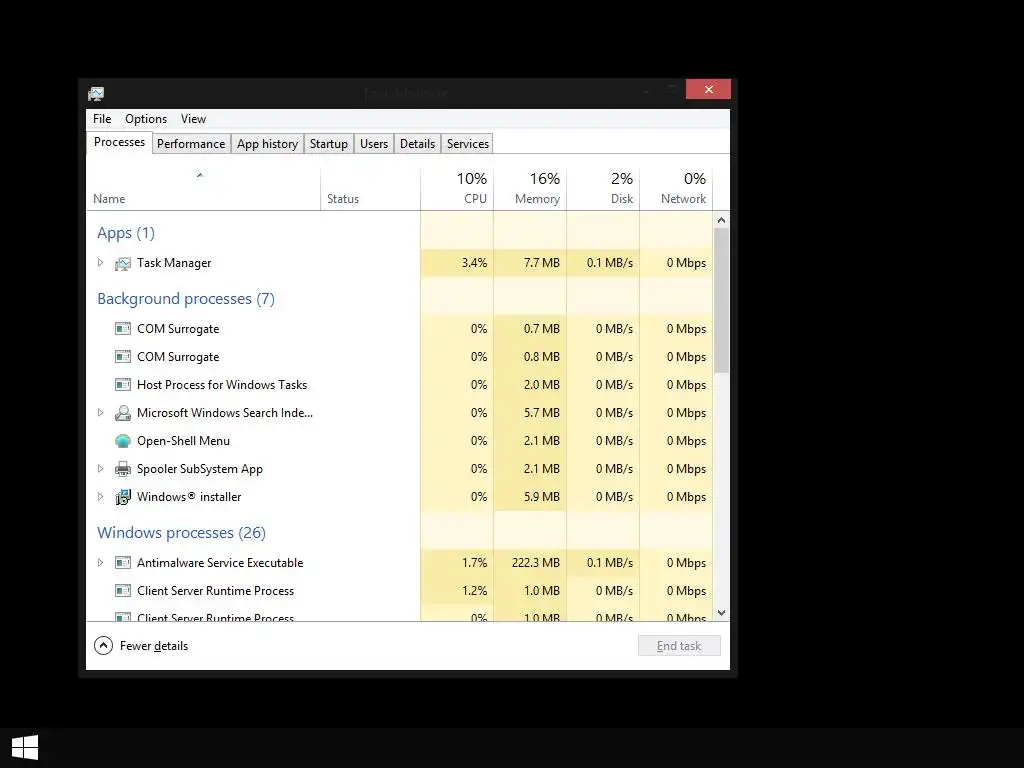
Task: Open the Windows Start button
Action: click(x=25, y=748)
